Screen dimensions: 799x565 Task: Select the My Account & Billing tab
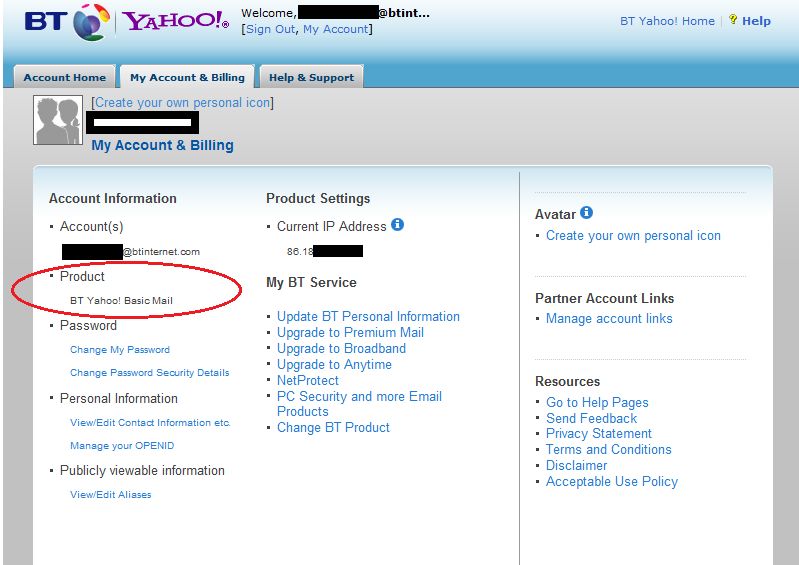pos(188,77)
